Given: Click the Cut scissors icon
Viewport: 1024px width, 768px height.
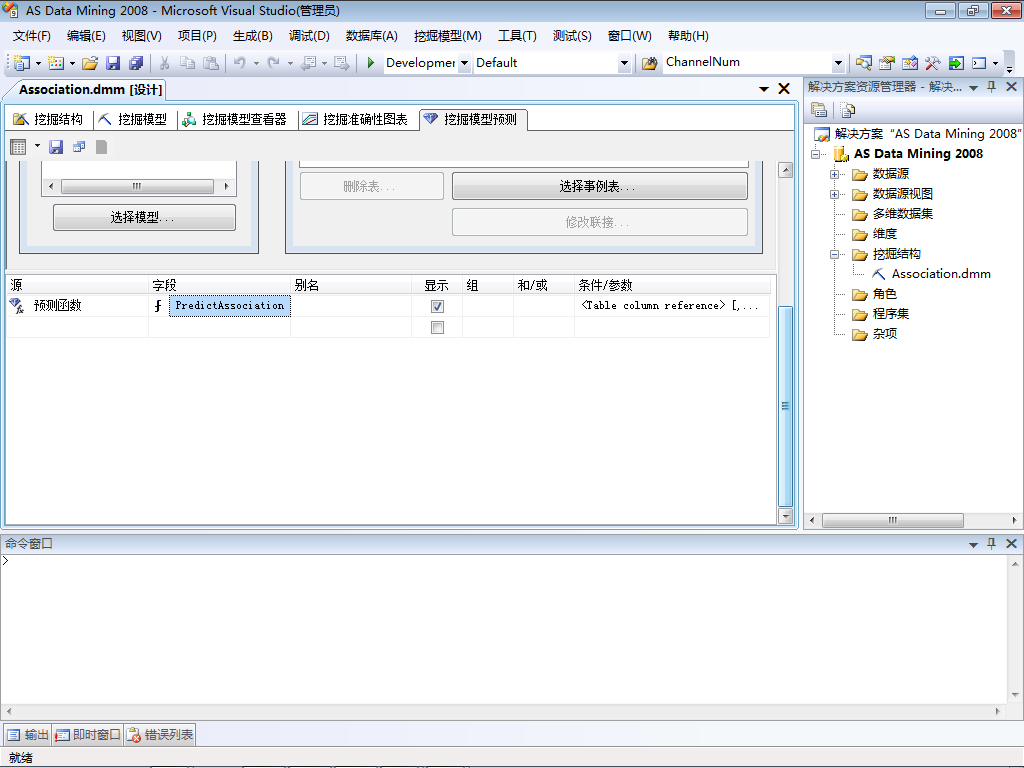Looking at the screenshot, I should (x=165, y=63).
